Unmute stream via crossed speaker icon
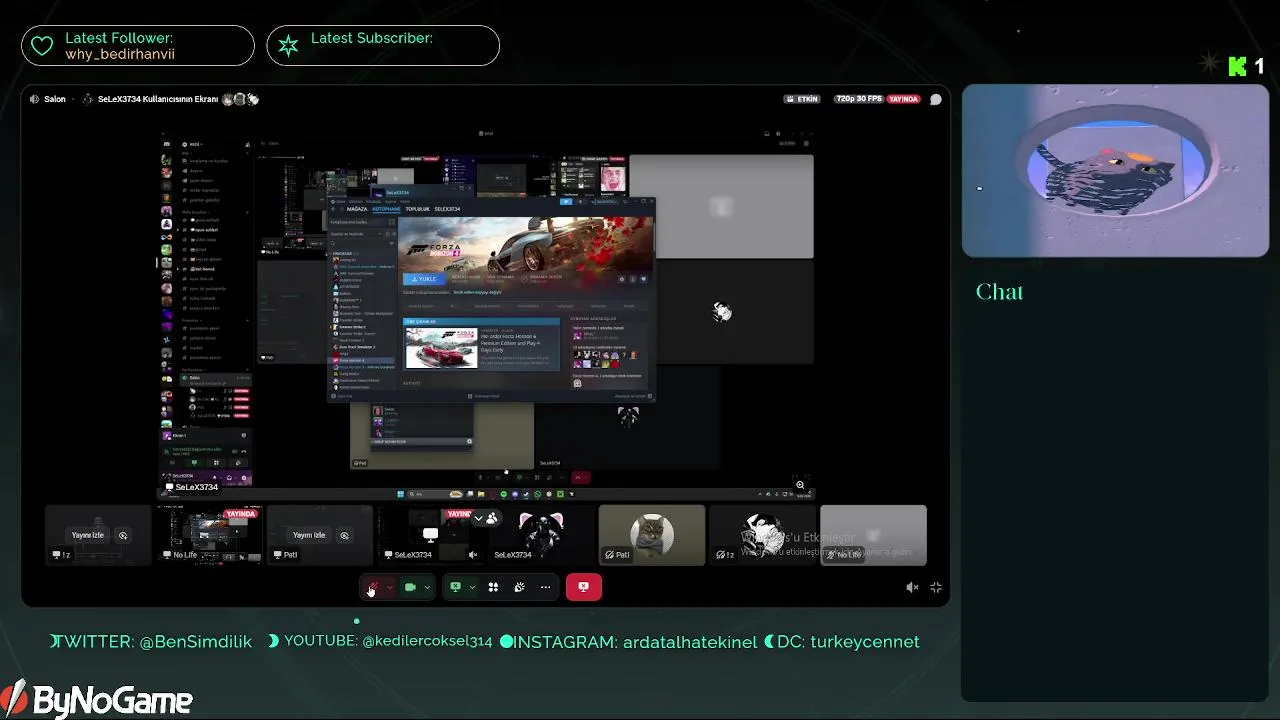 tap(912, 588)
